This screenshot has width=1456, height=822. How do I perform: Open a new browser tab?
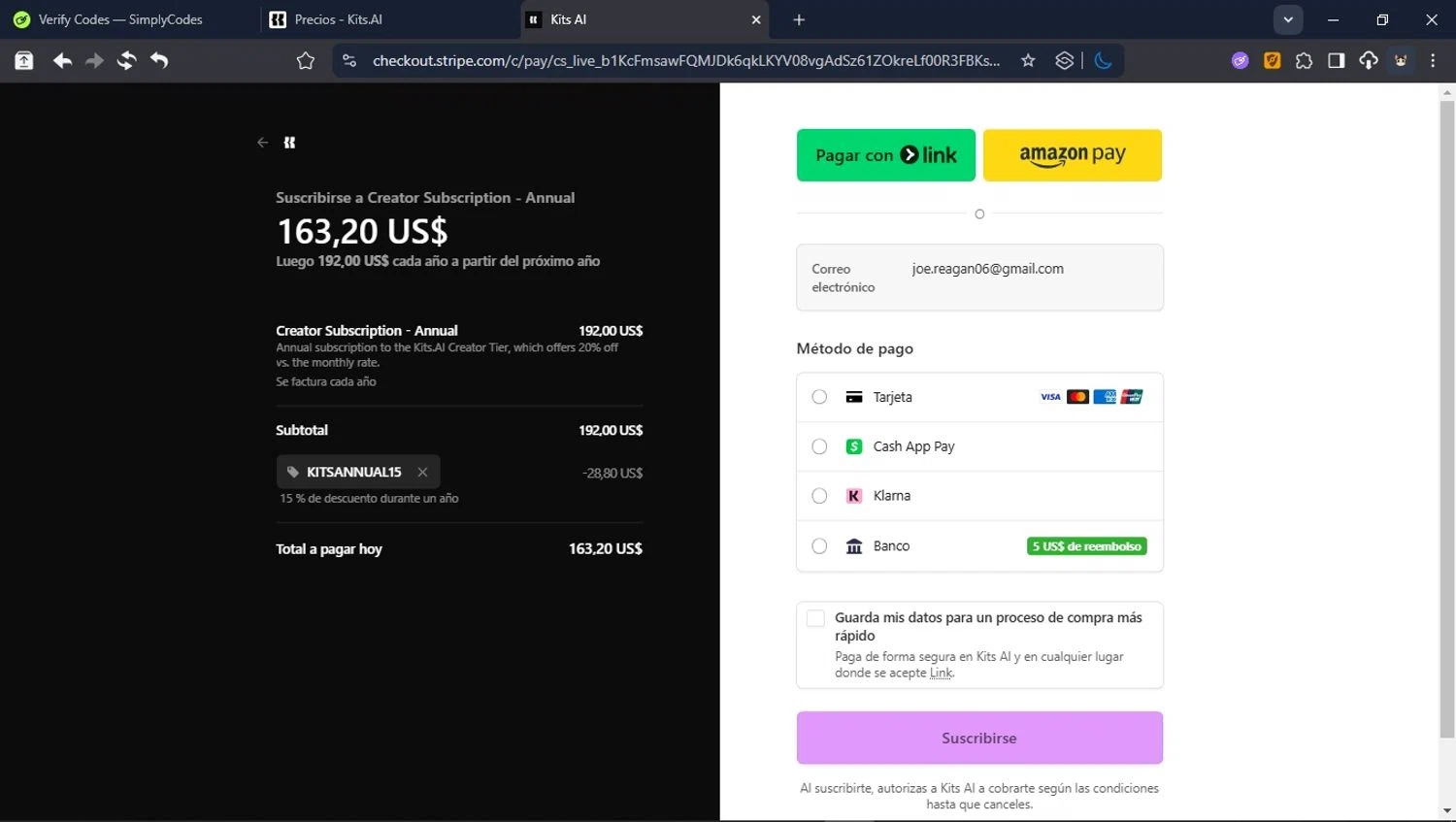click(x=799, y=19)
